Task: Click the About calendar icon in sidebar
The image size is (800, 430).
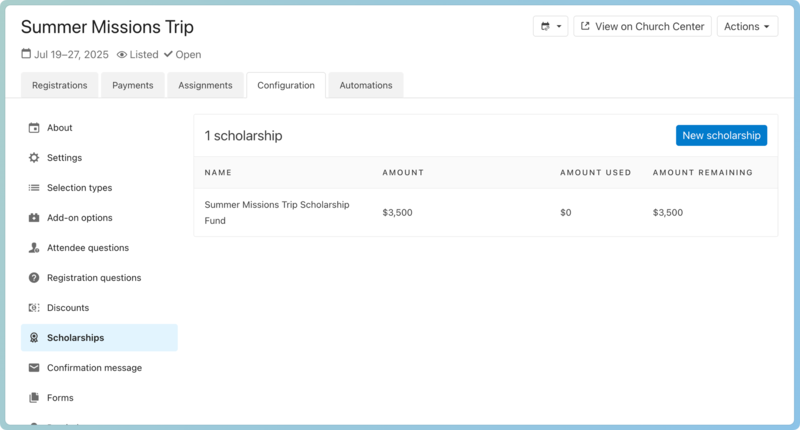Action: tap(34, 128)
